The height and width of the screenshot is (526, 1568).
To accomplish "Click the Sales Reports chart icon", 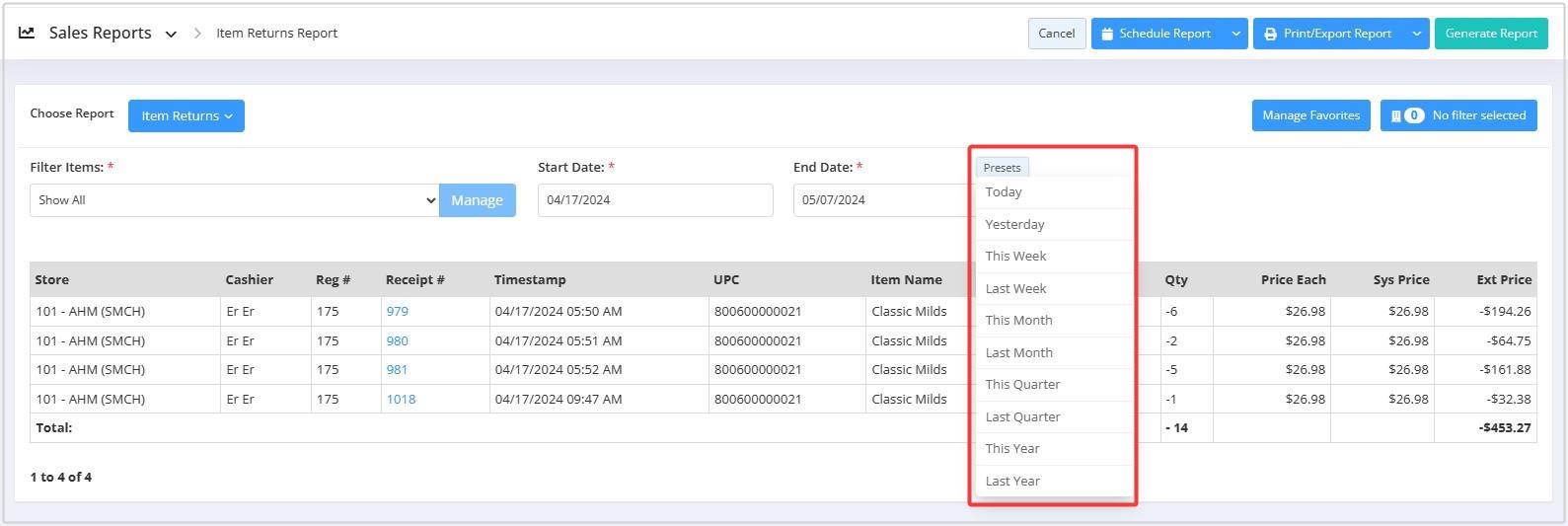I will tap(27, 33).
